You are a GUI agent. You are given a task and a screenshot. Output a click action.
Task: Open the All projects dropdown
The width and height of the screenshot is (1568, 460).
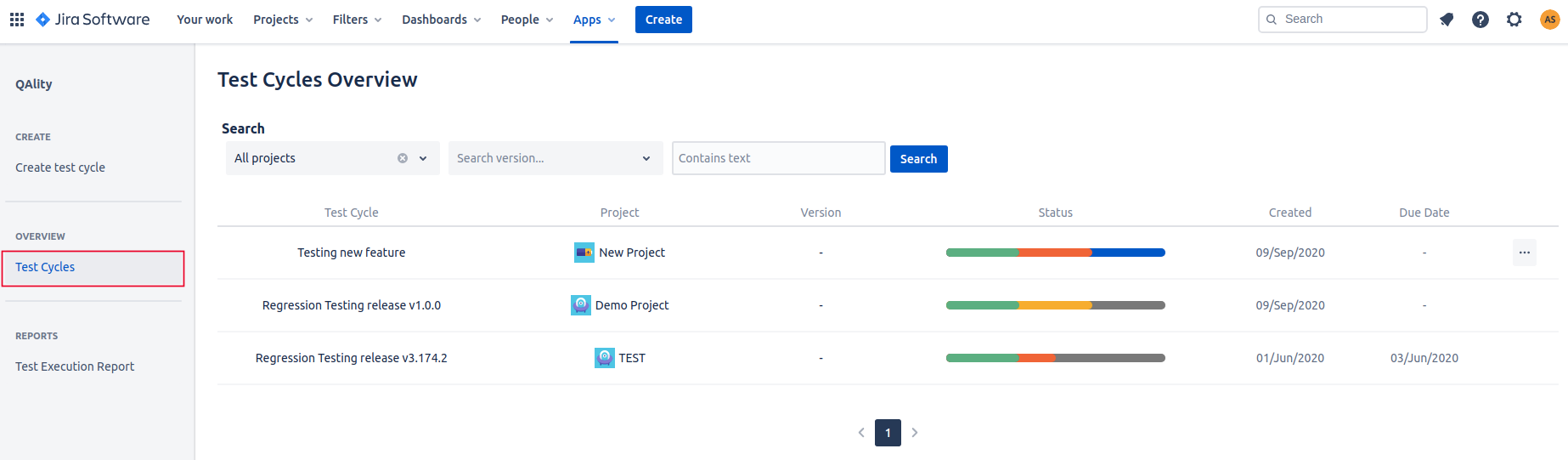point(333,158)
